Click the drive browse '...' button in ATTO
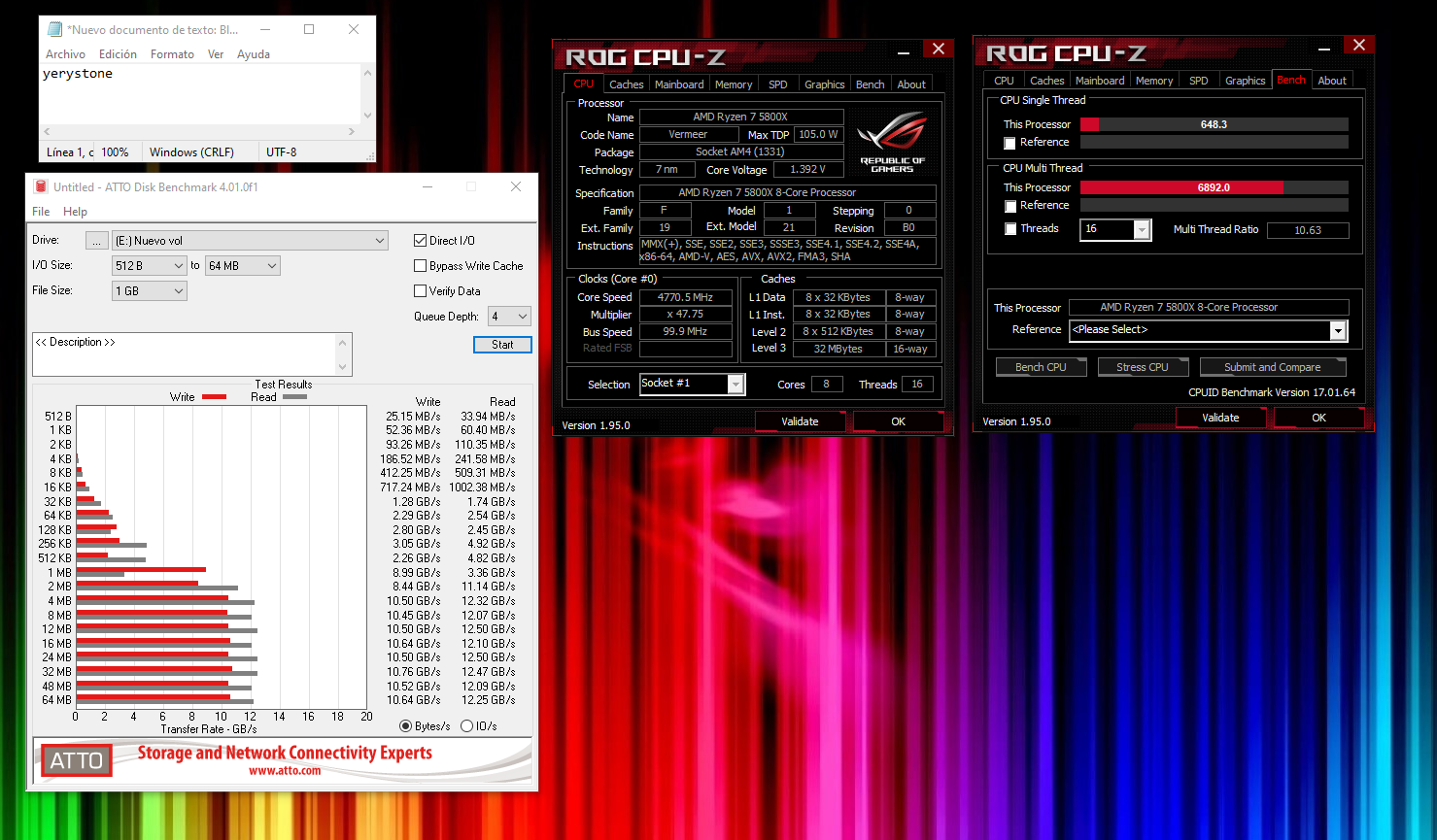 97,240
